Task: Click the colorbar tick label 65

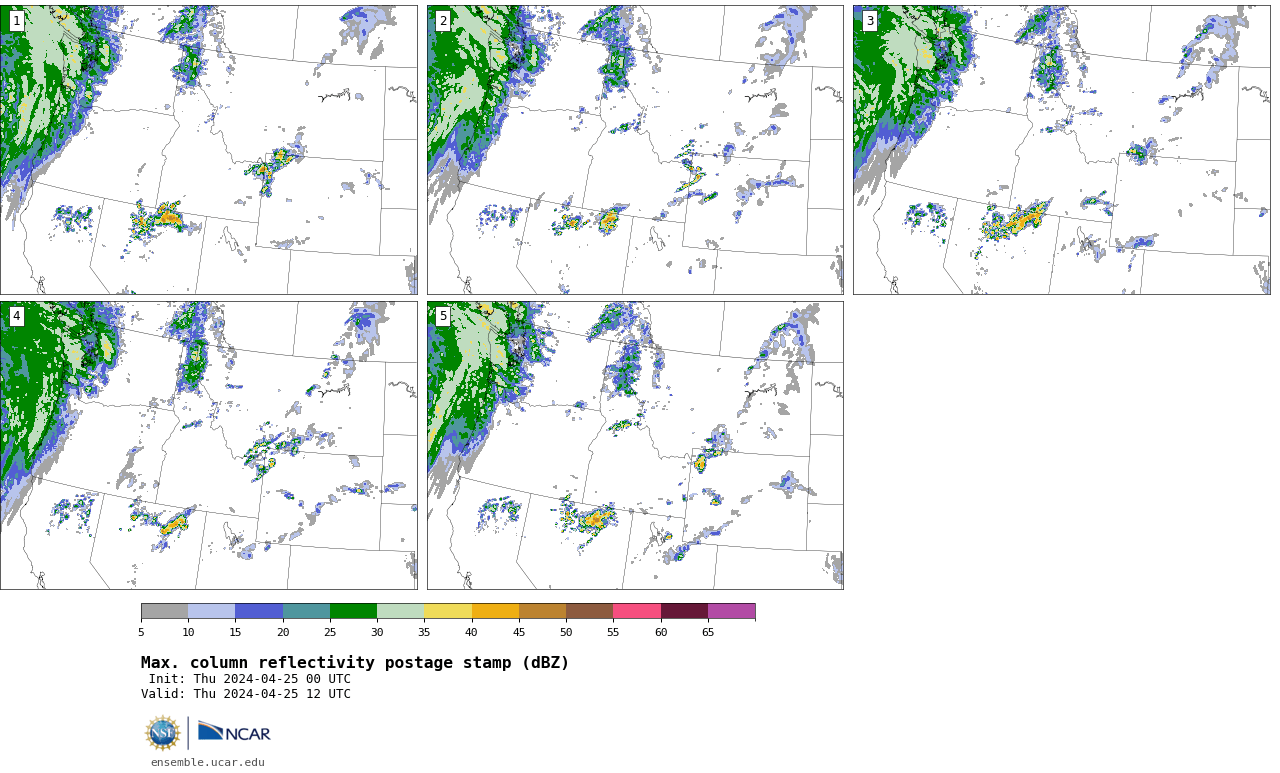Action: click(708, 632)
